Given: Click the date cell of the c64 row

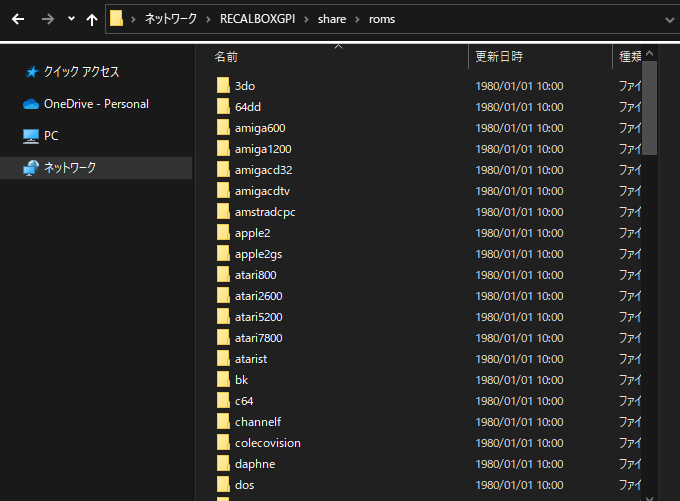Looking at the screenshot, I should tap(519, 401).
